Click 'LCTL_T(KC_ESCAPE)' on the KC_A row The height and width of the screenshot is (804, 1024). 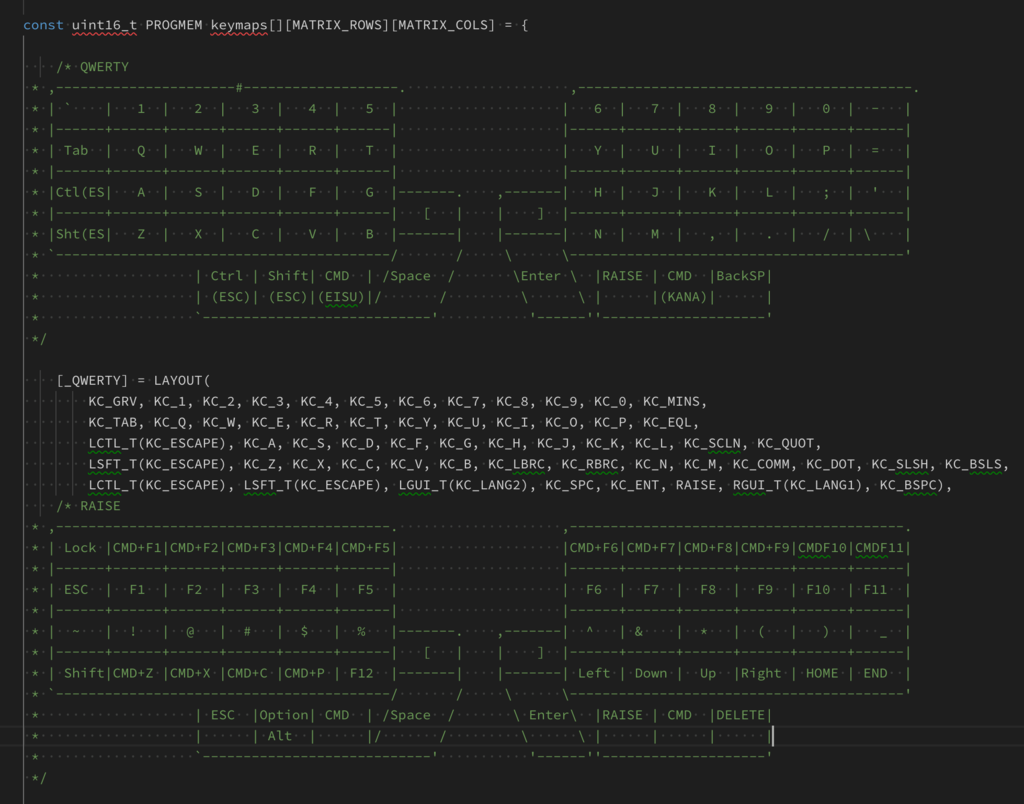[x=161, y=443]
